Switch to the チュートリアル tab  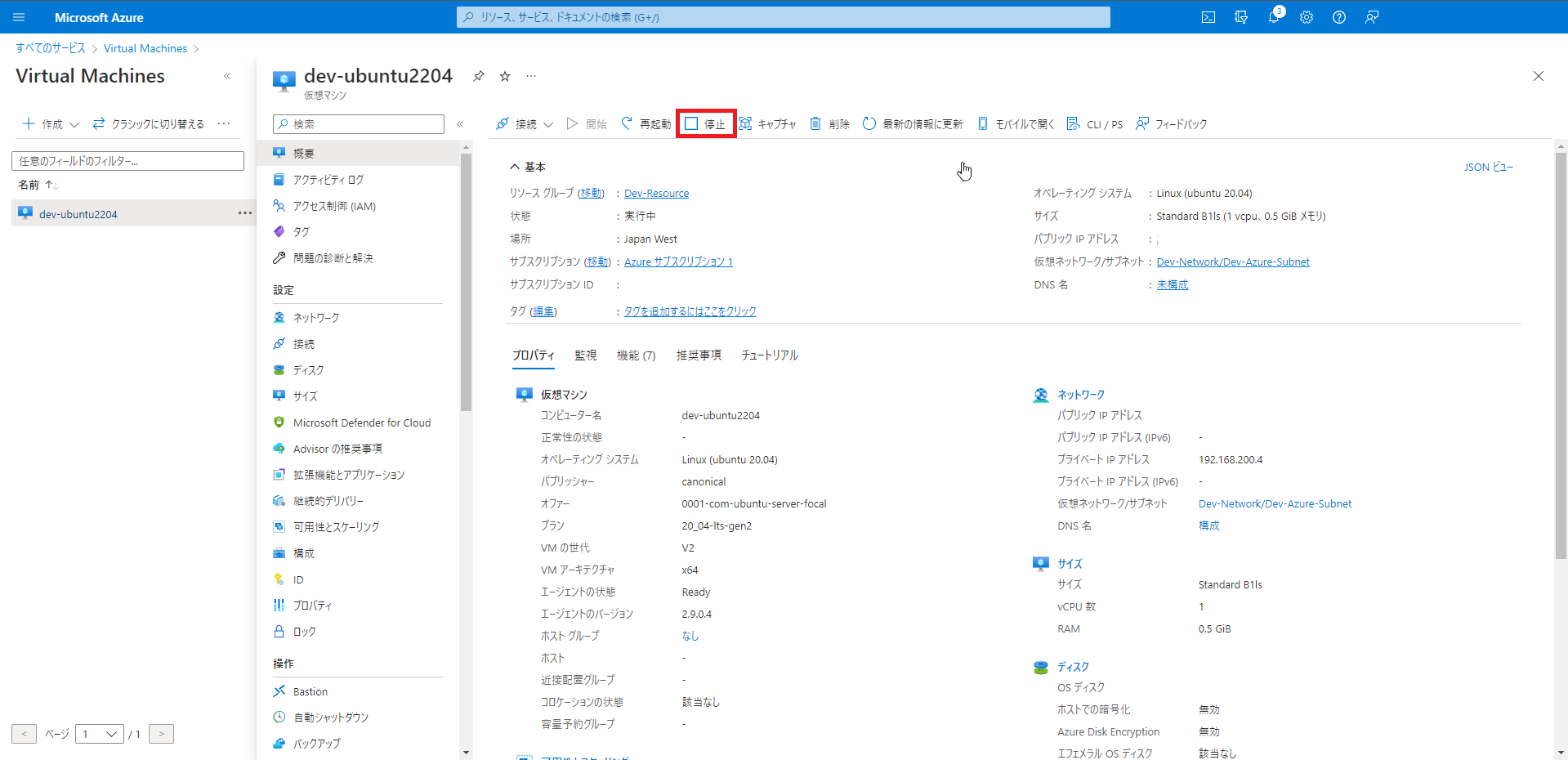tap(770, 355)
